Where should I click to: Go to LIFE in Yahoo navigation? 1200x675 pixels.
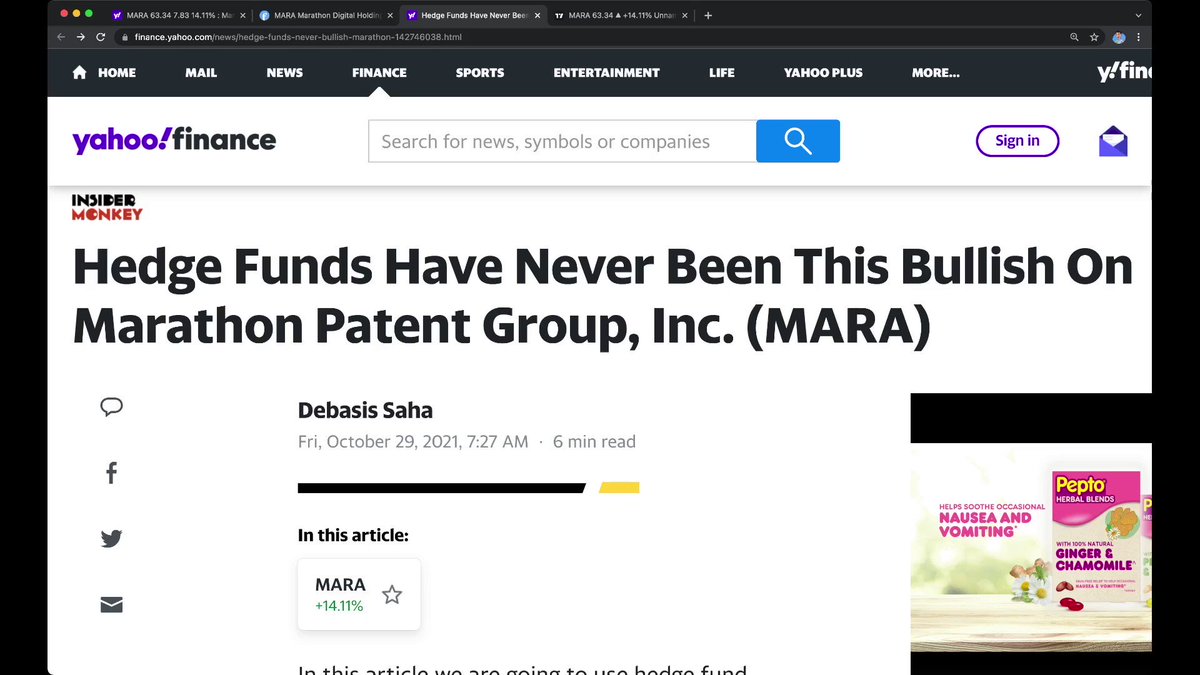722,72
